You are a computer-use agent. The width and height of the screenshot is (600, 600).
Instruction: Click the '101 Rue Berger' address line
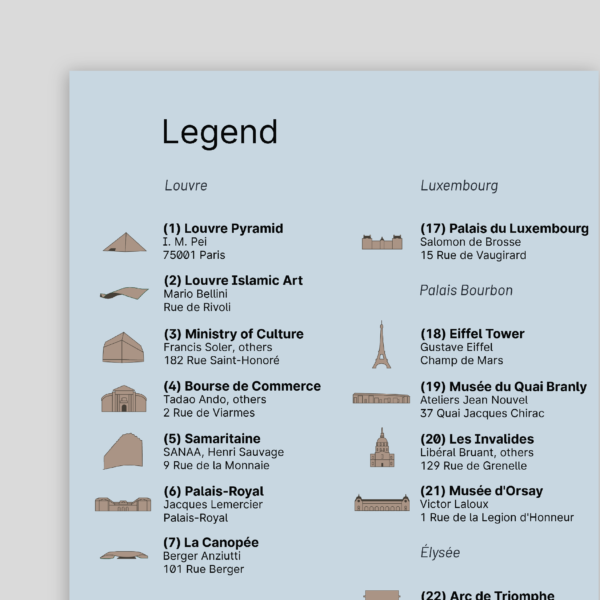pos(203,569)
